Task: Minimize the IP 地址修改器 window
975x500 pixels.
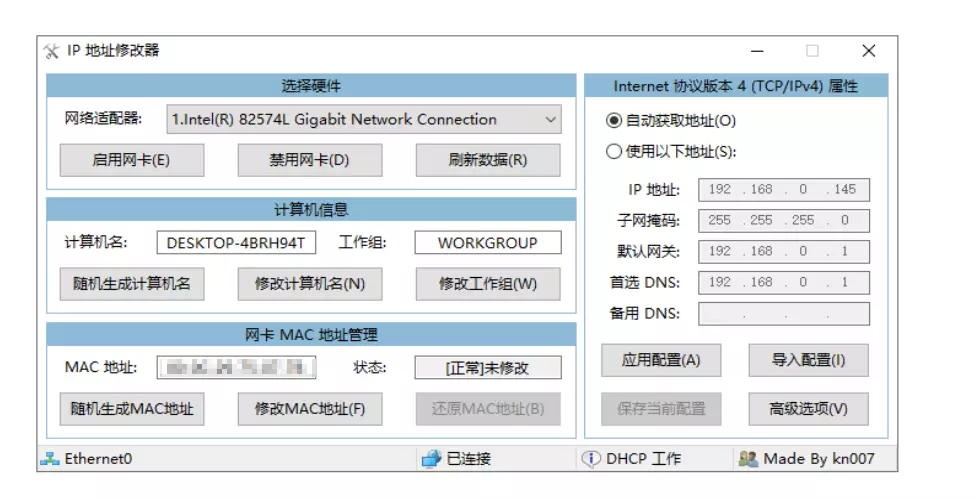Action: (757, 51)
